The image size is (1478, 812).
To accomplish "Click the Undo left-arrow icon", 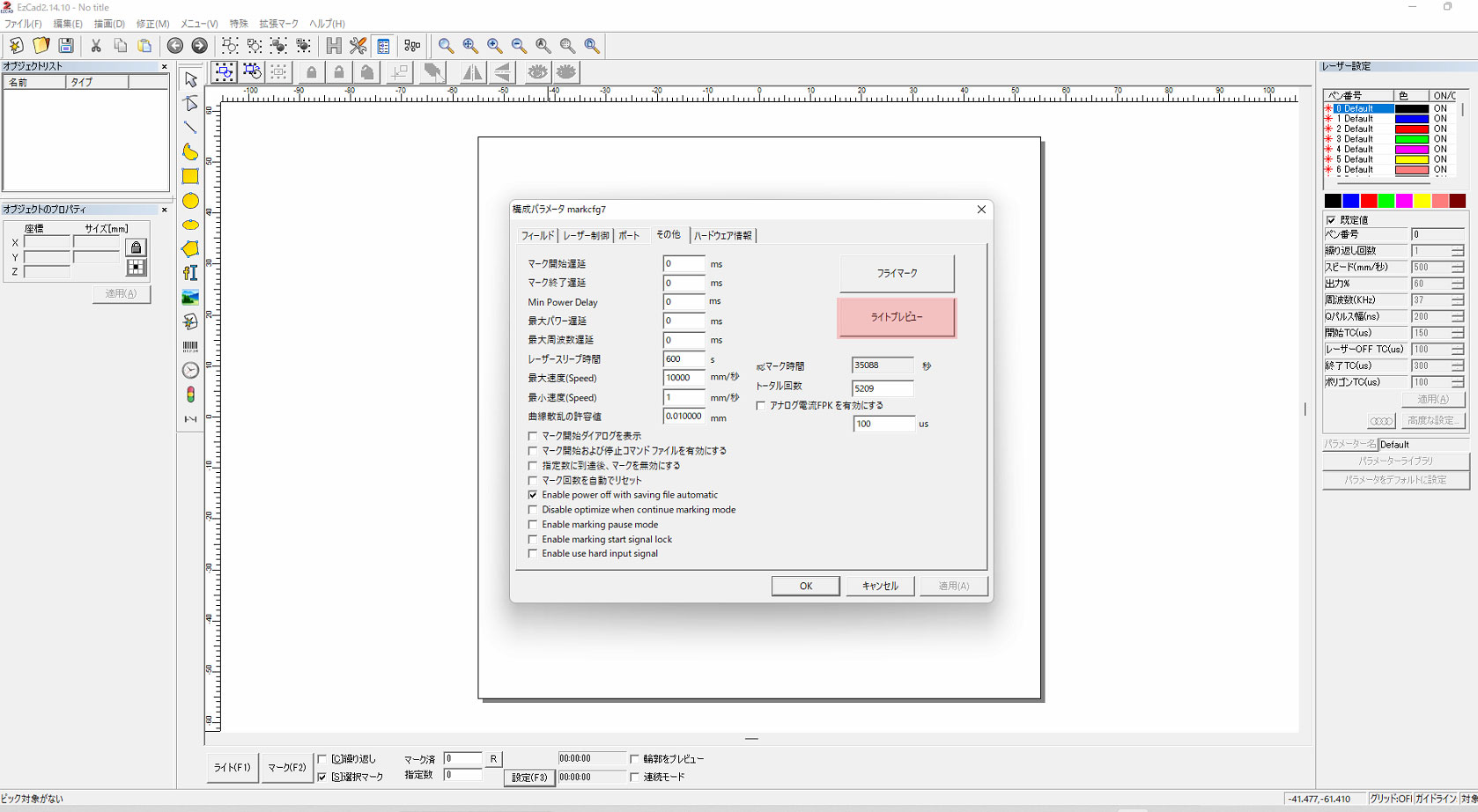I will point(175,46).
